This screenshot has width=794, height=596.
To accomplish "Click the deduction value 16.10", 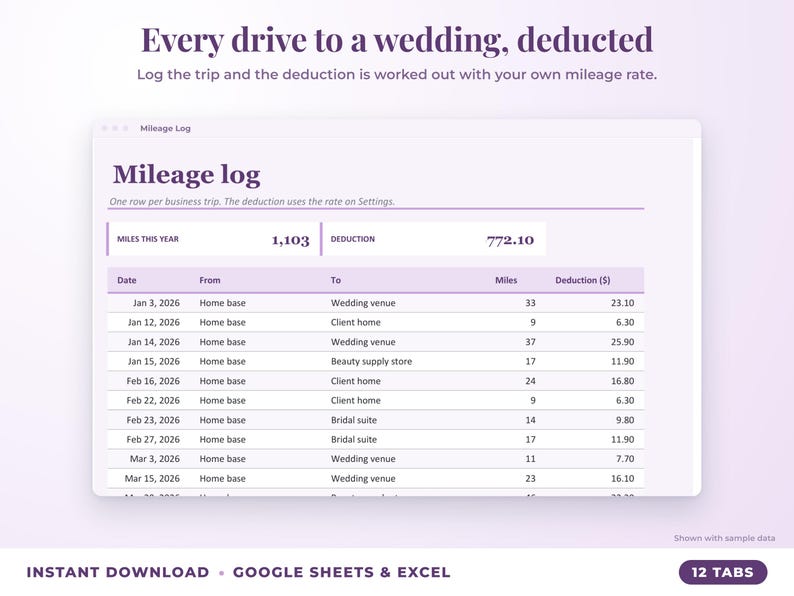I will point(622,478).
